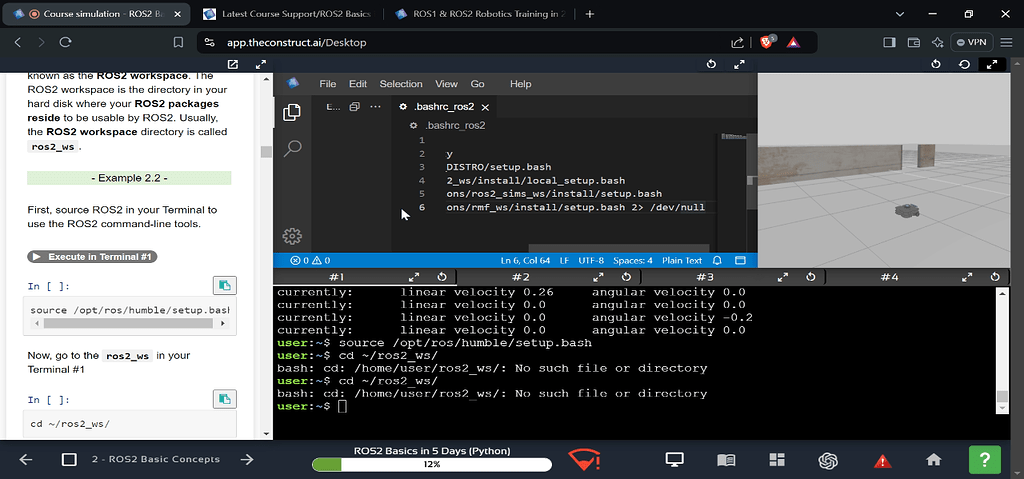
Task: Toggle the panel layout icon in the status bar
Action: pyautogui.click(x=740, y=260)
